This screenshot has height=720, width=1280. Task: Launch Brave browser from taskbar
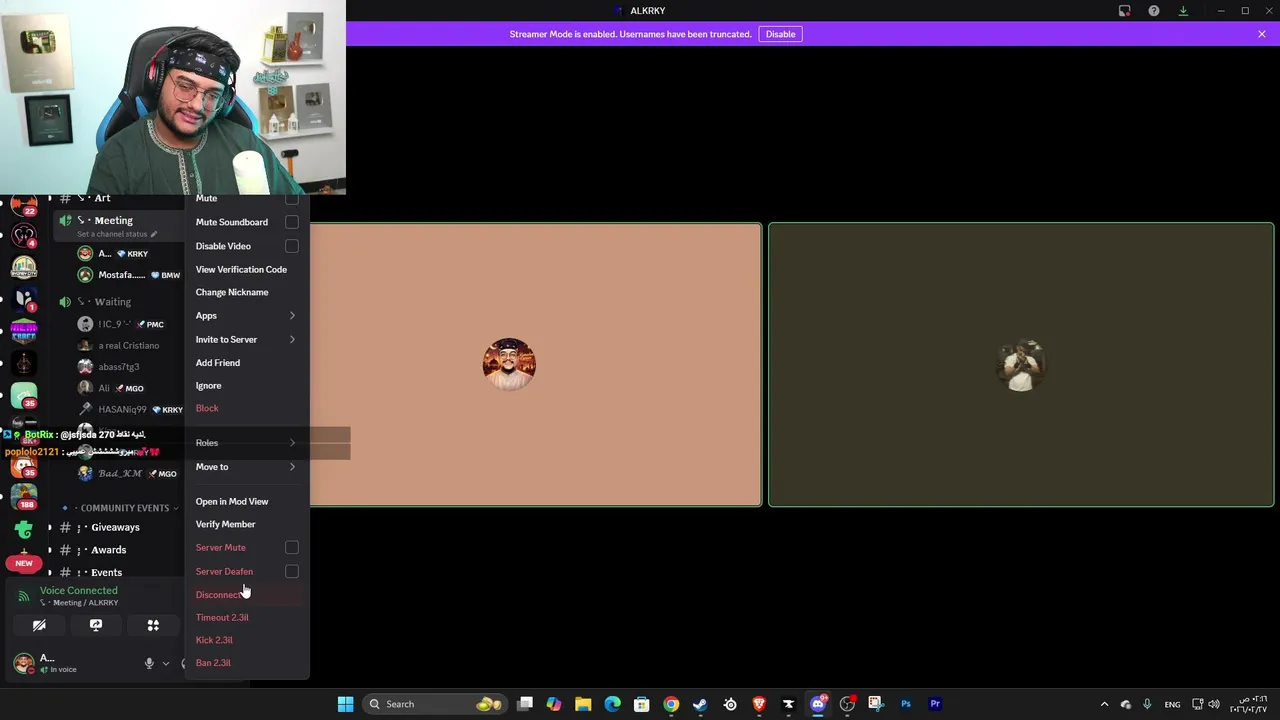759,704
